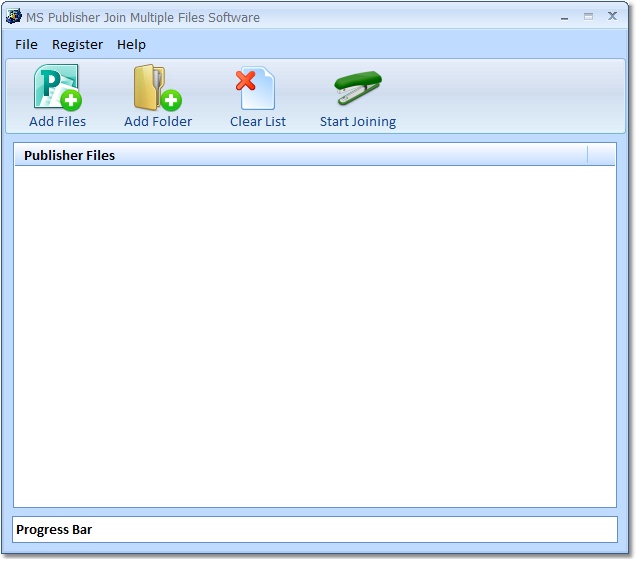Click the app icon in the title bar
This screenshot has width=636, height=561.
[14, 16]
